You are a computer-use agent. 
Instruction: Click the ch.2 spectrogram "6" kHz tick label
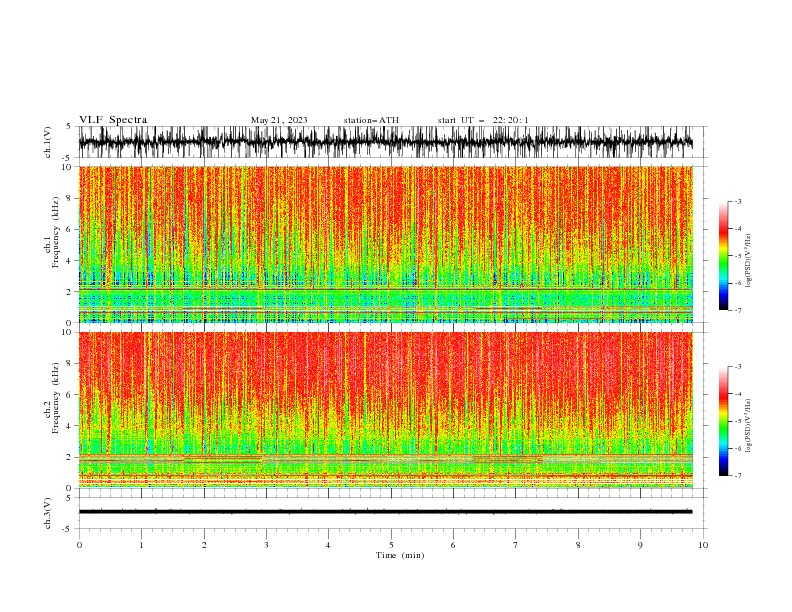coord(71,394)
